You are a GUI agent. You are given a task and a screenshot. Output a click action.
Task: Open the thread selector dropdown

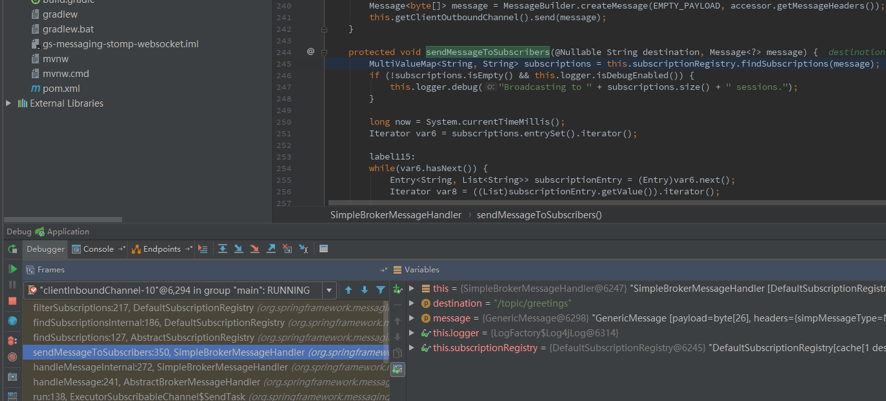(x=329, y=290)
